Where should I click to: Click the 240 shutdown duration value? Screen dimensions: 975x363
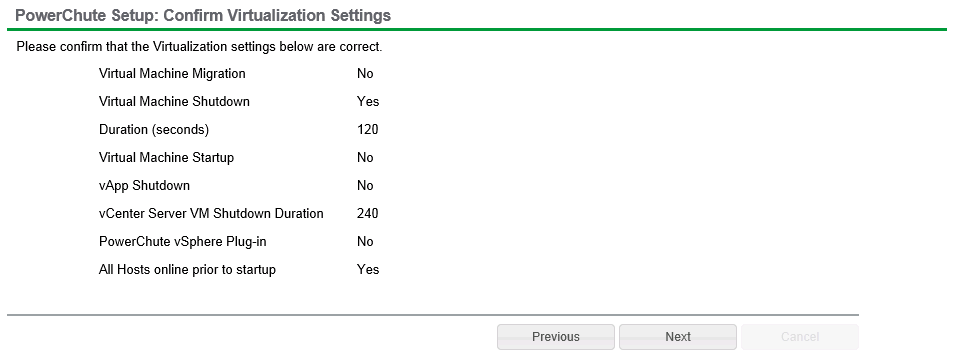[x=367, y=213]
